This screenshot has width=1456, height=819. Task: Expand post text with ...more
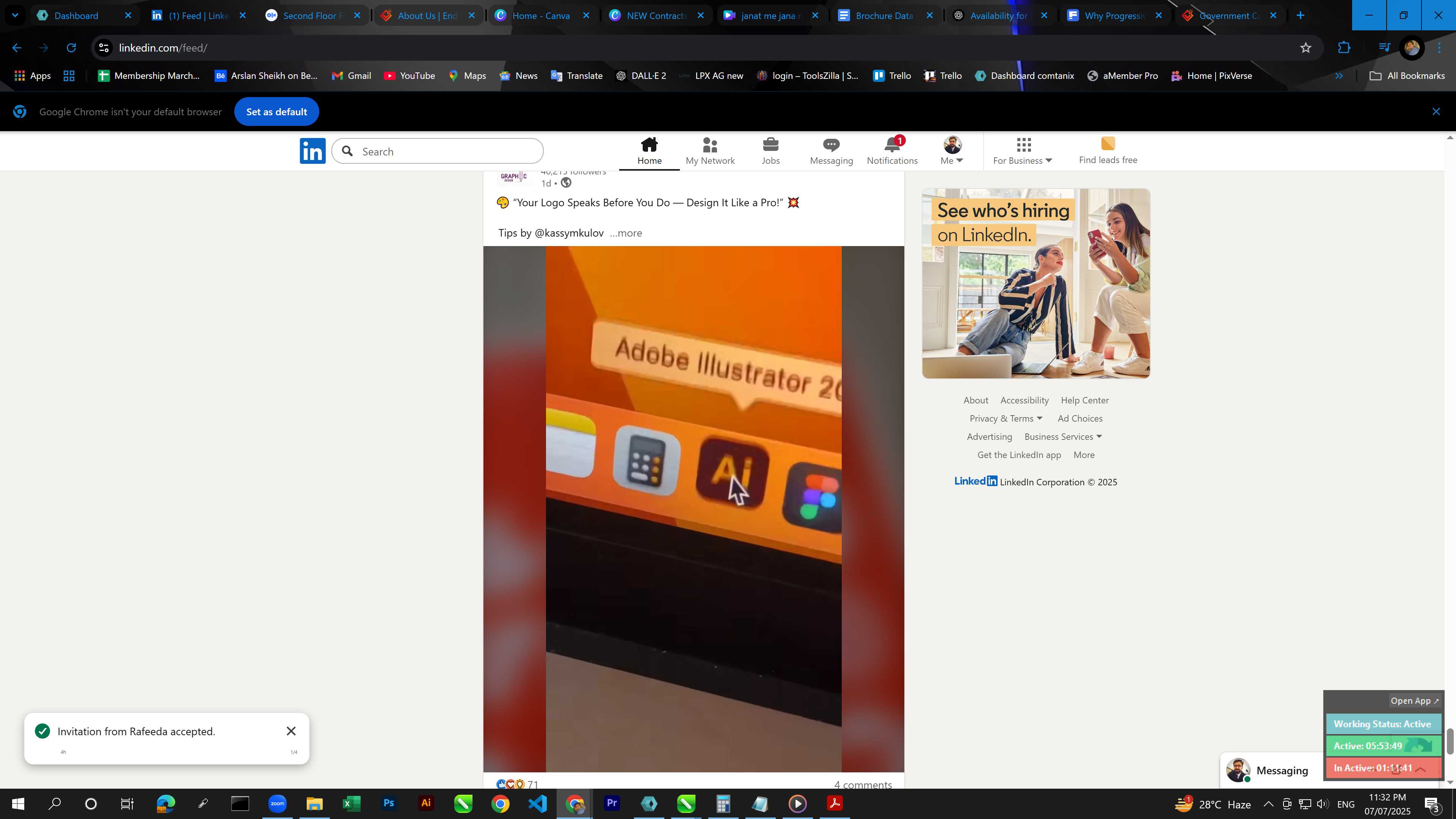(x=626, y=233)
